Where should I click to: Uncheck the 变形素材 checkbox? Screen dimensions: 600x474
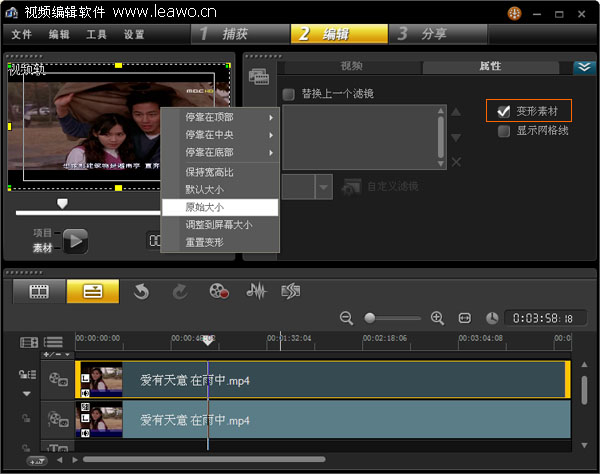coord(504,111)
